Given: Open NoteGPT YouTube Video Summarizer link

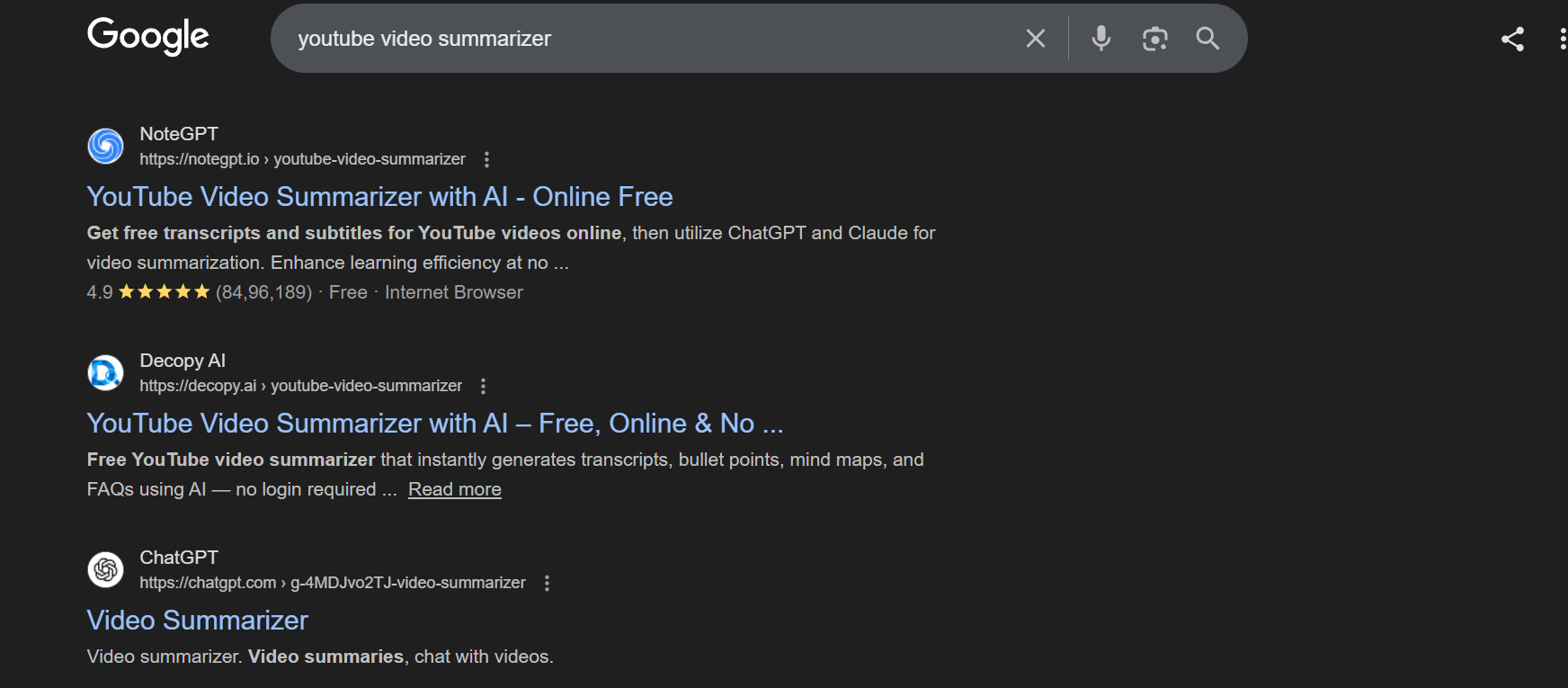Looking at the screenshot, I should point(379,196).
